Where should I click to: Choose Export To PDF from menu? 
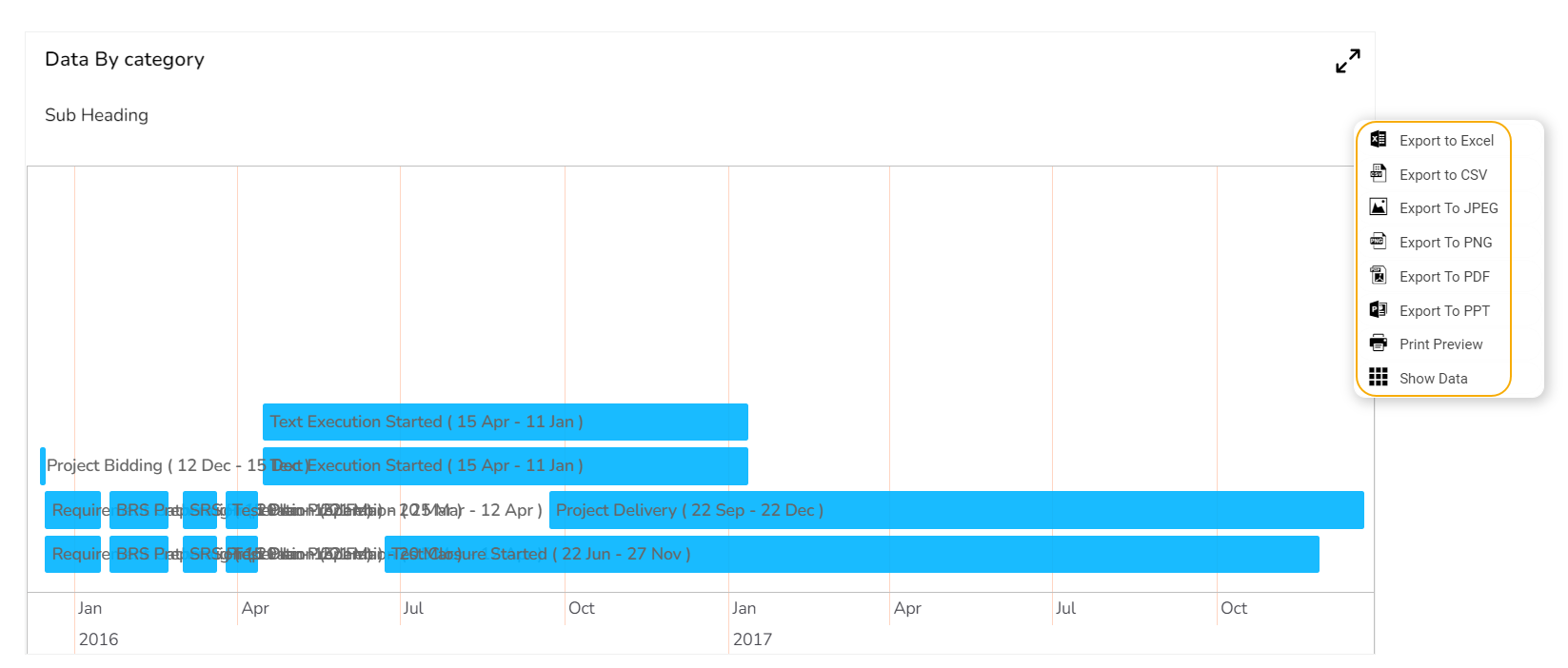(1444, 277)
